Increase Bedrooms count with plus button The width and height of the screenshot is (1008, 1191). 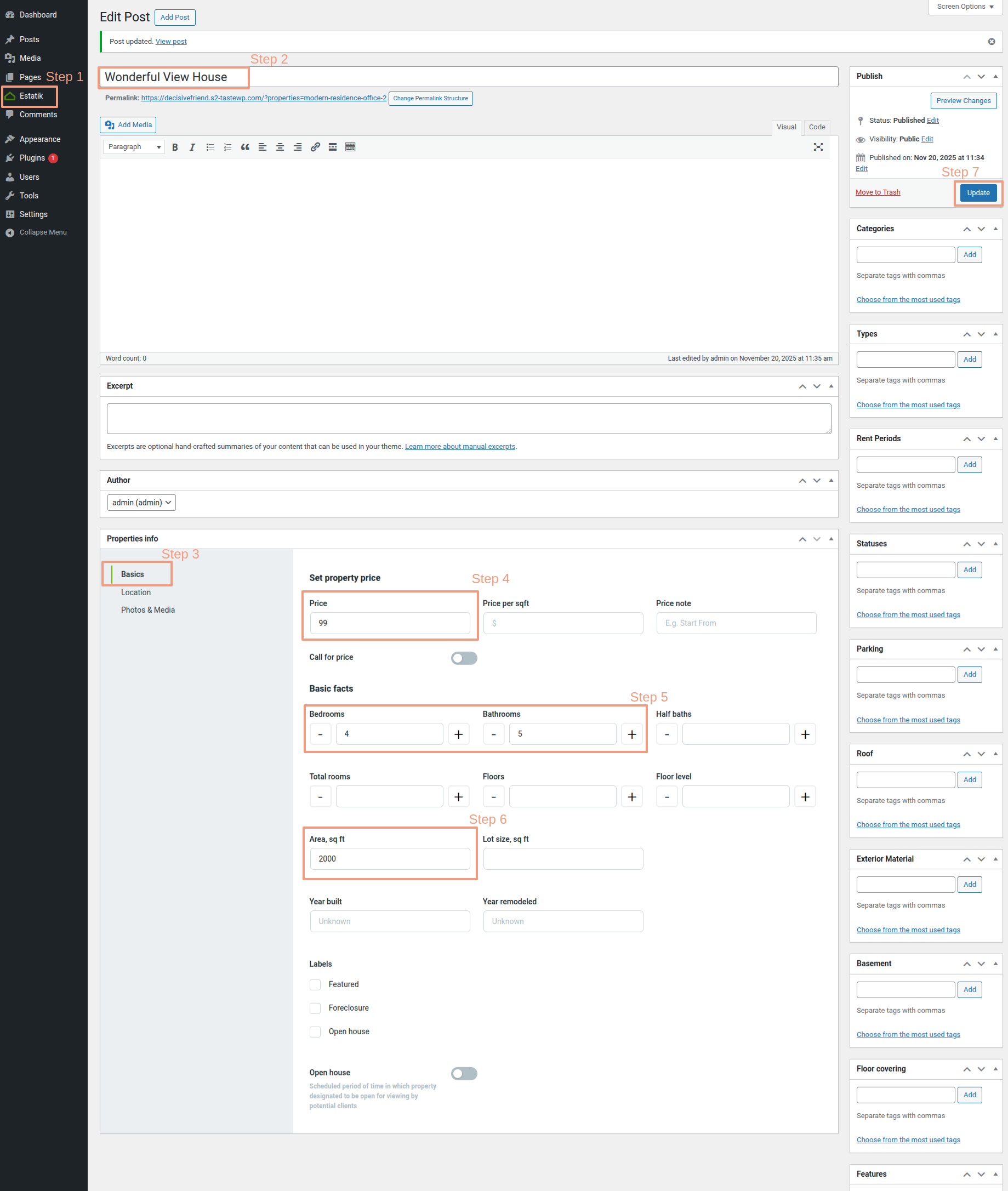(x=458, y=734)
